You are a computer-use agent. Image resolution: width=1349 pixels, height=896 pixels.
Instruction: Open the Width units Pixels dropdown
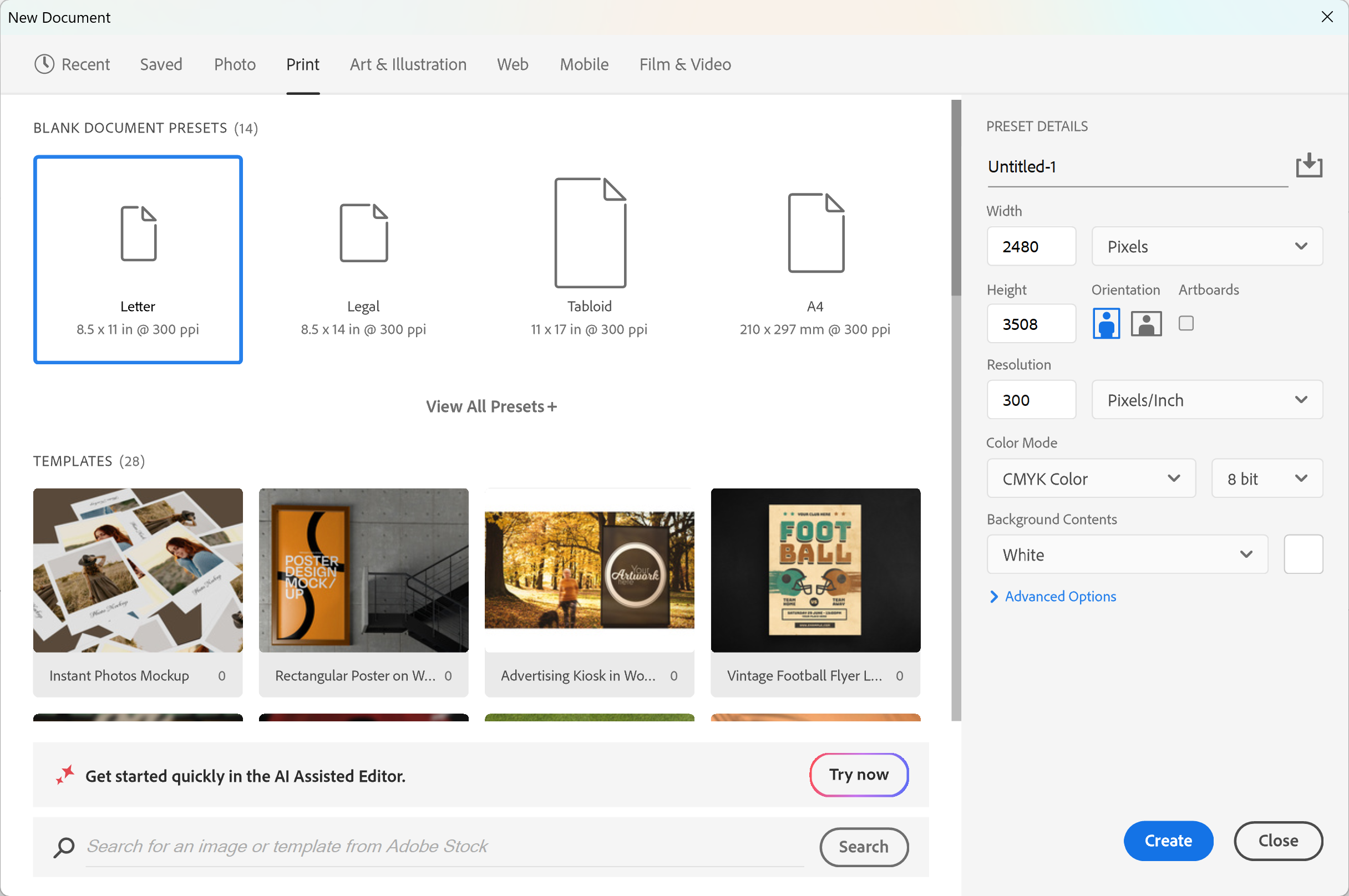[1206, 246]
